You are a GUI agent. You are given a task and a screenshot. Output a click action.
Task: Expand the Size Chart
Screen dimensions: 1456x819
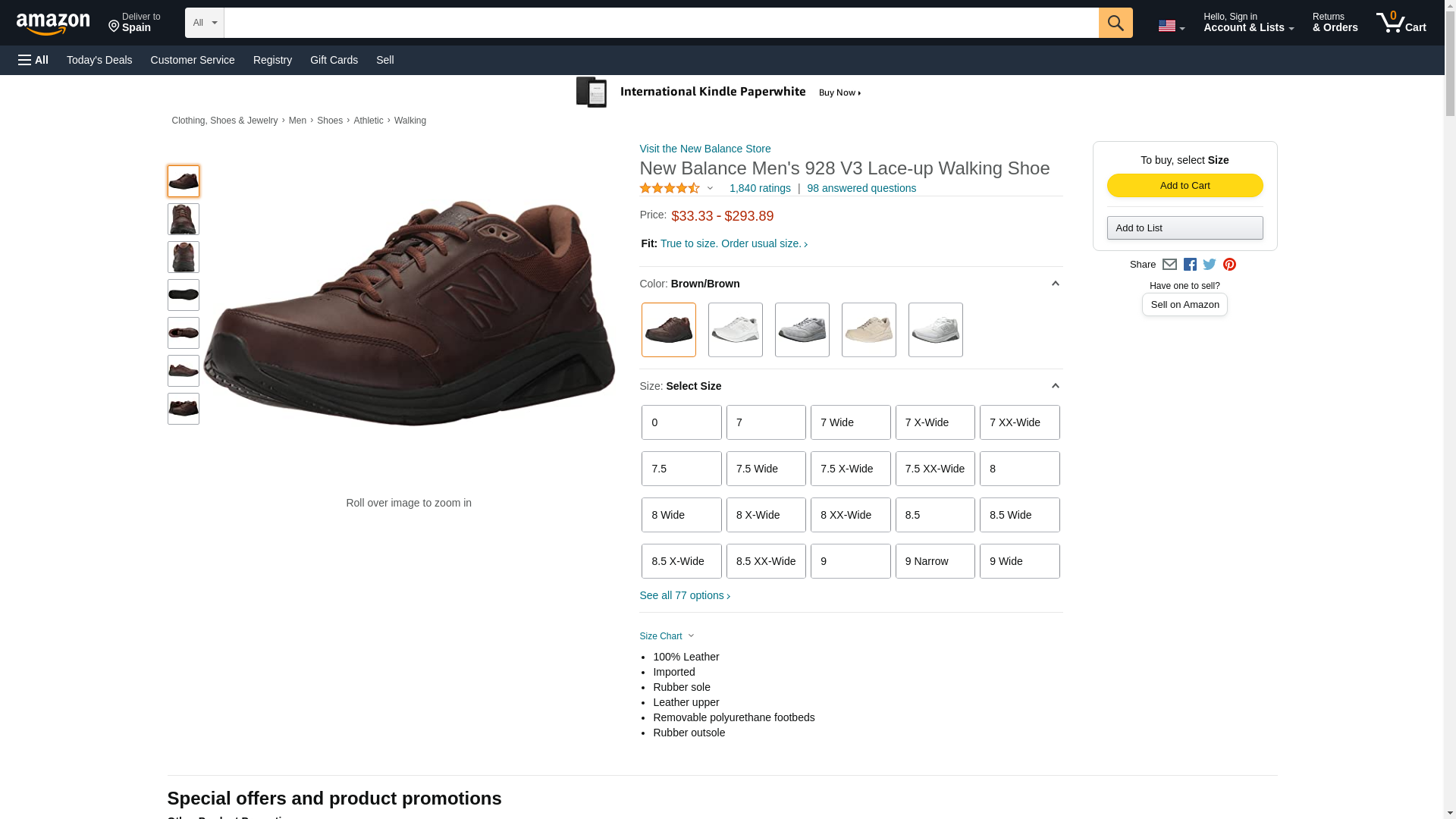coord(667,636)
